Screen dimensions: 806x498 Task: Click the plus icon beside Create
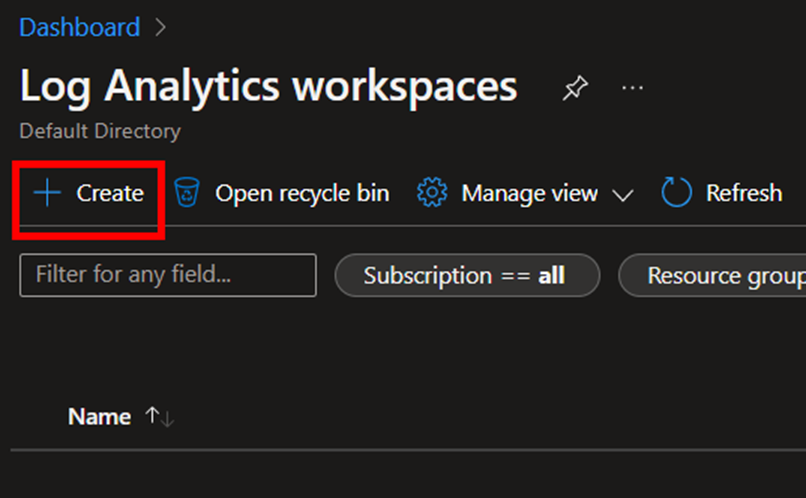(47, 193)
